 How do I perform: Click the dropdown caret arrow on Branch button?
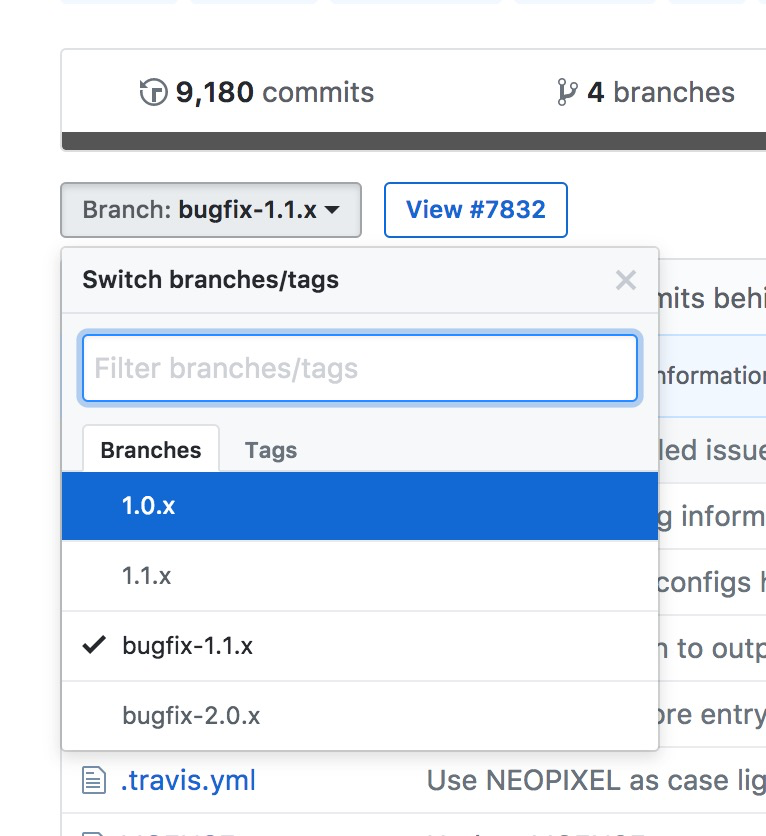point(332,210)
